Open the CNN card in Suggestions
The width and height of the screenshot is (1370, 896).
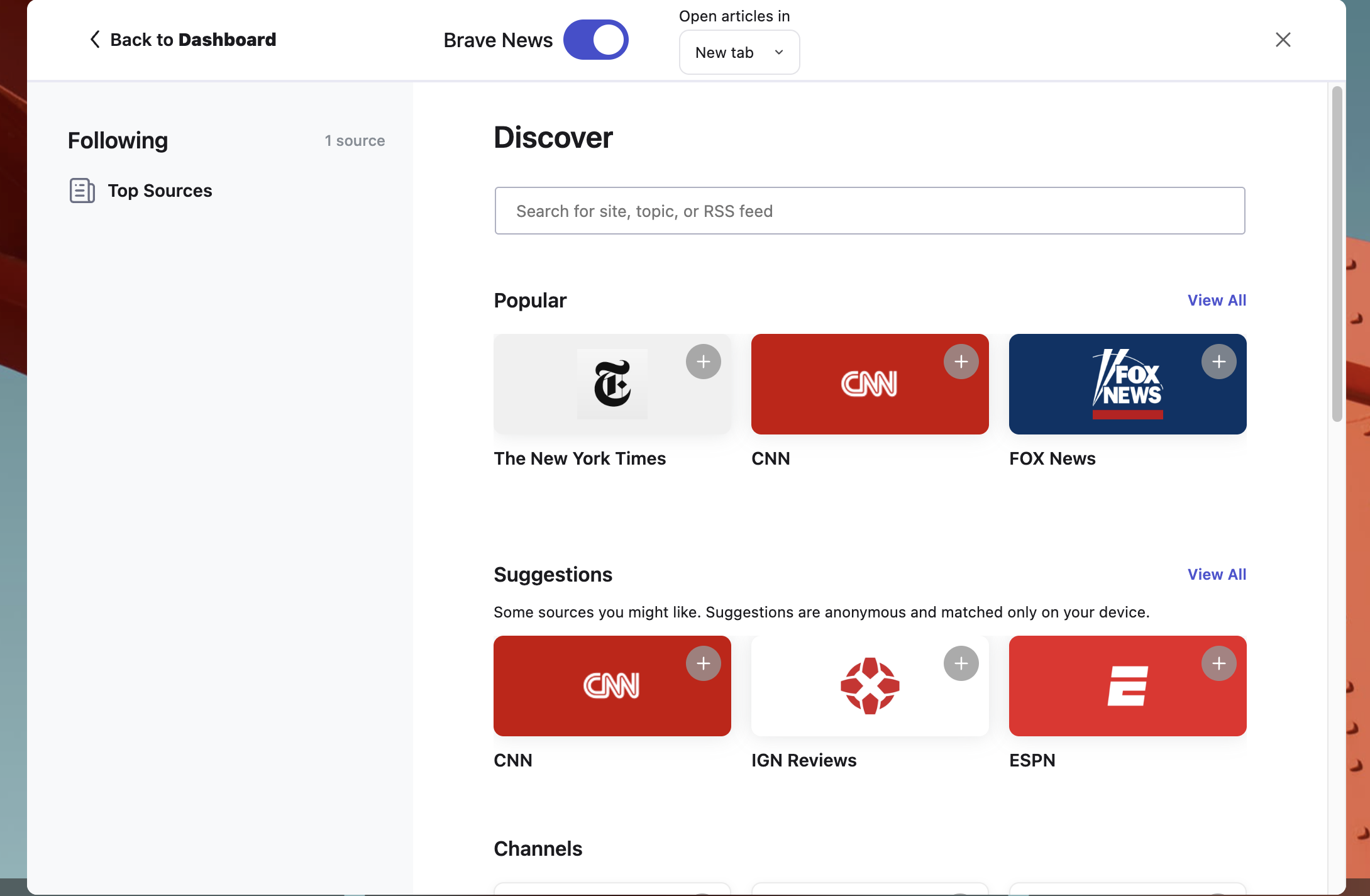pos(612,686)
